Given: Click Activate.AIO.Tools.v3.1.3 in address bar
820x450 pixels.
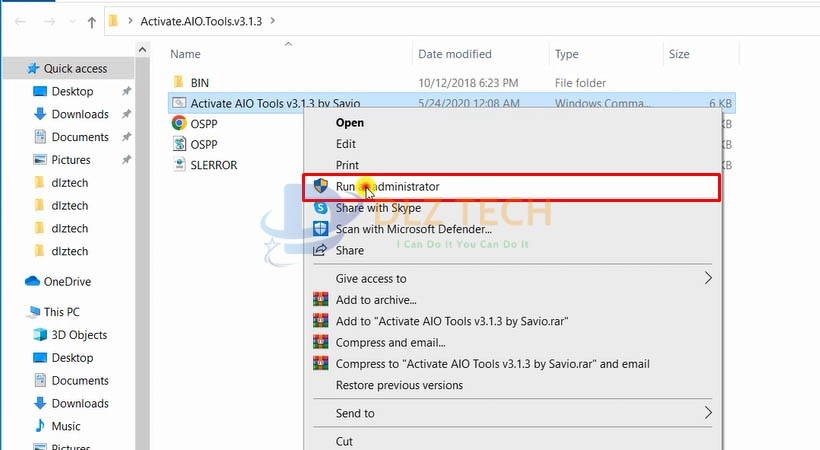Looking at the screenshot, I should pos(201,21).
